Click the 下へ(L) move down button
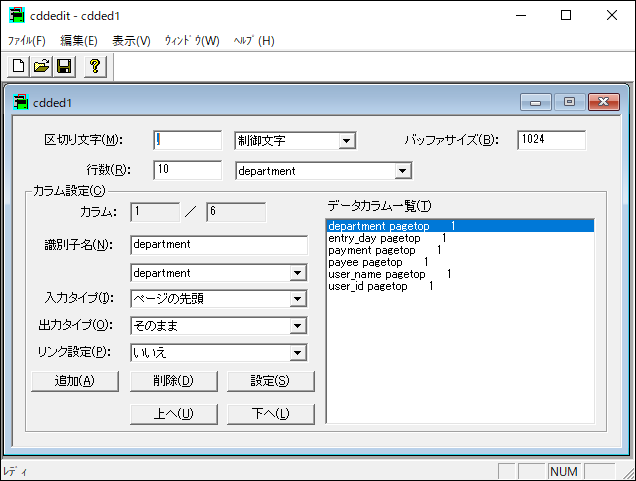Image resolution: width=636 pixels, height=481 pixels. pyautogui.click(x=271, y=414)
